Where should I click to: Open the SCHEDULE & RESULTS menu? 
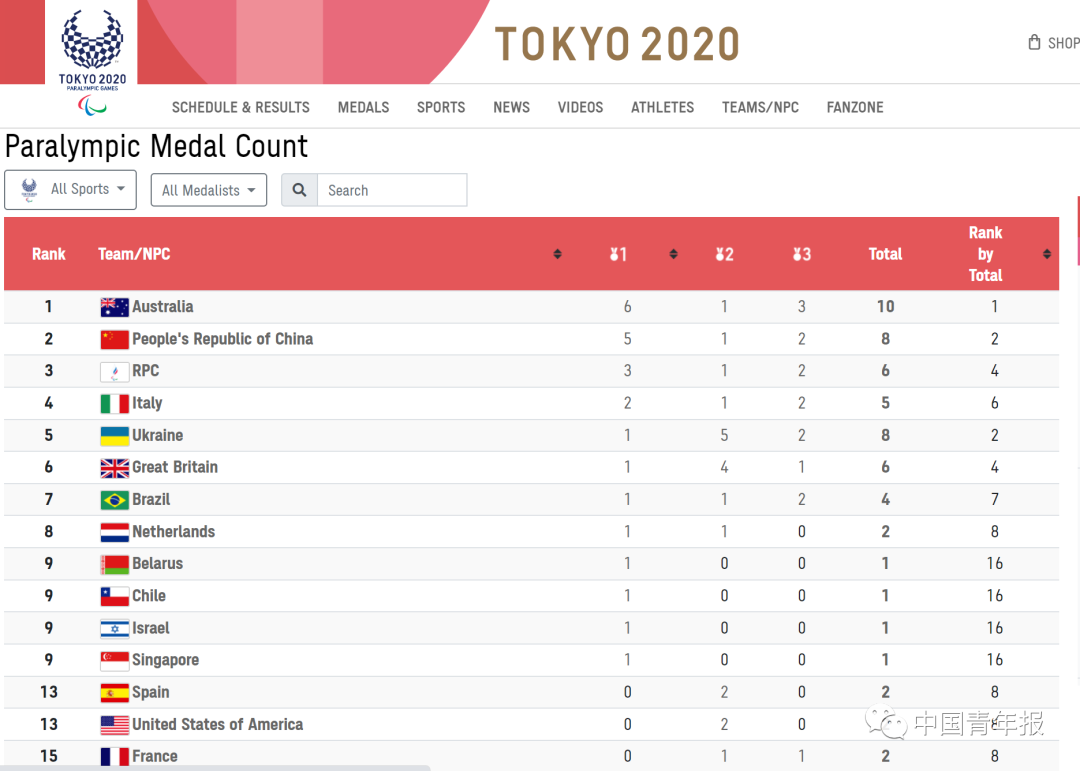240,107
